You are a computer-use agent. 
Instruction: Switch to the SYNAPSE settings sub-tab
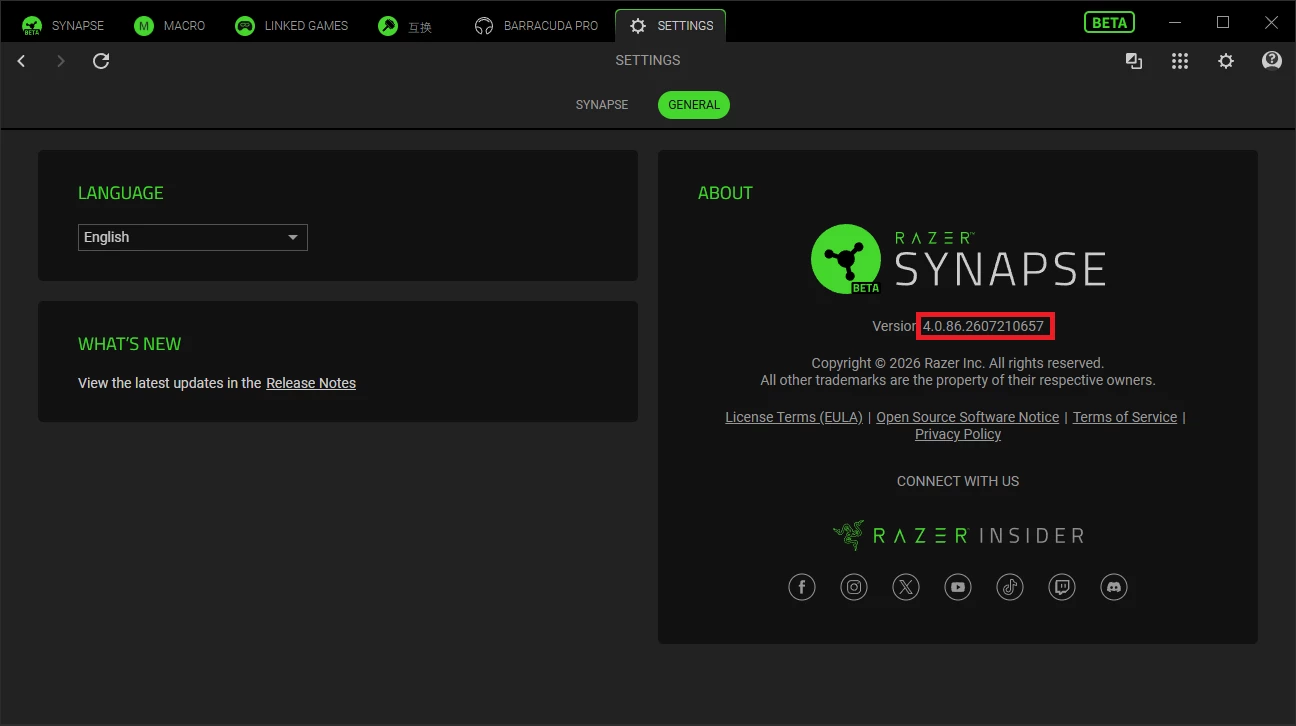602,105
